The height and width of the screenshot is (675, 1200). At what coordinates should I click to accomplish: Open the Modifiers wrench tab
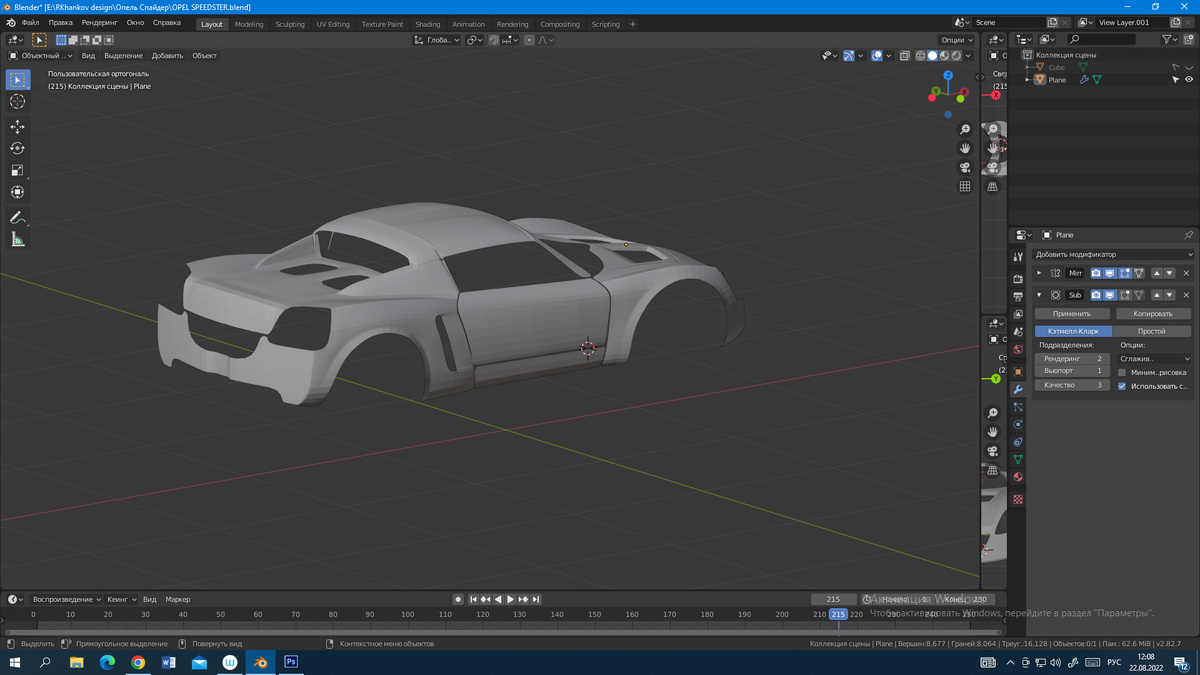[1018, 390]
